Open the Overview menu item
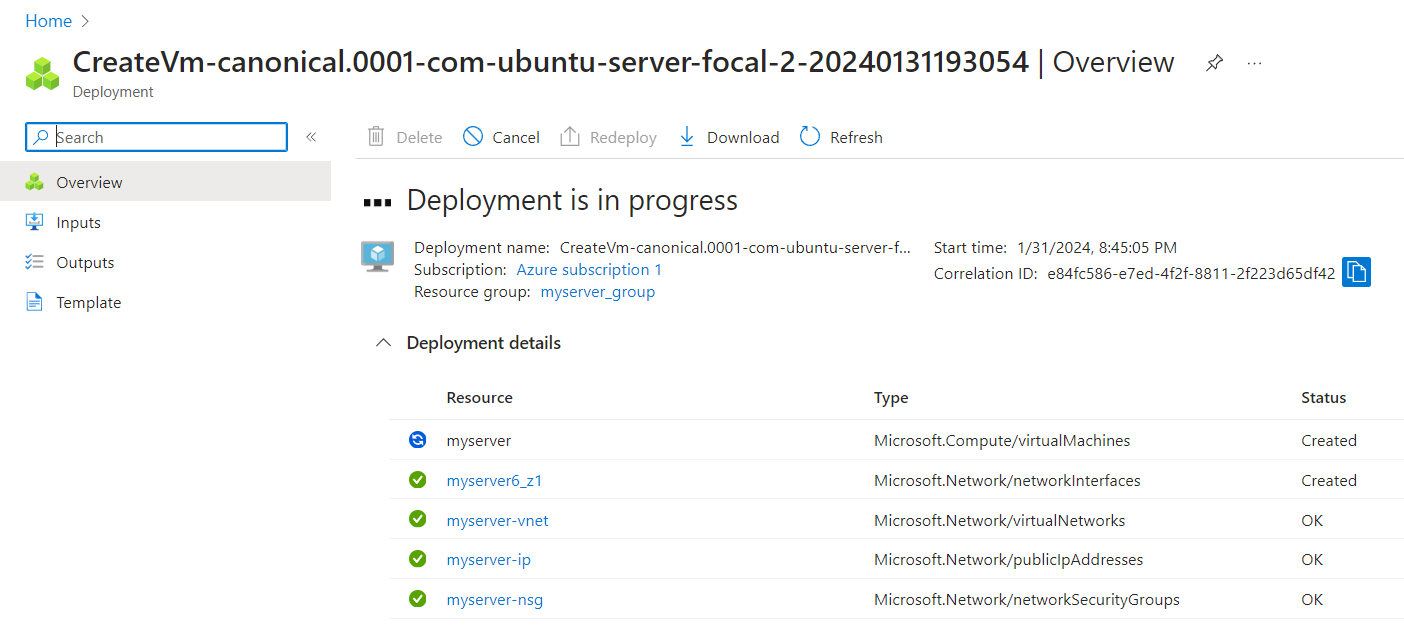The width and height of the screenshot is (1404, 631). tap(165, 182)
